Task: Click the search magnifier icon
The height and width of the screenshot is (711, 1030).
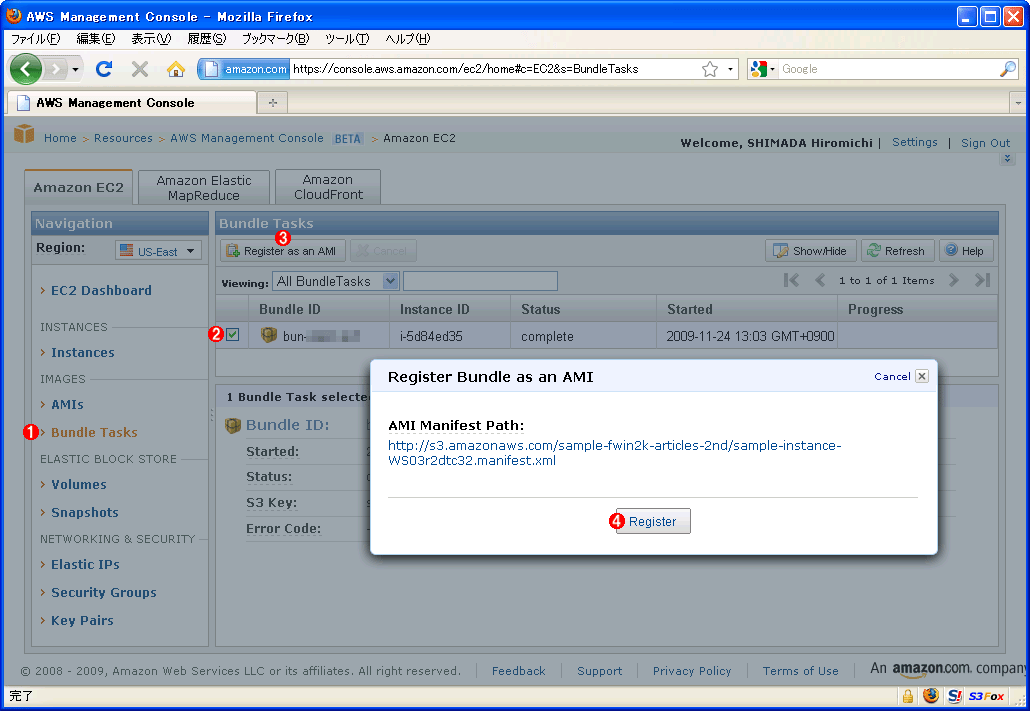Action: (x=1008, y=69)
